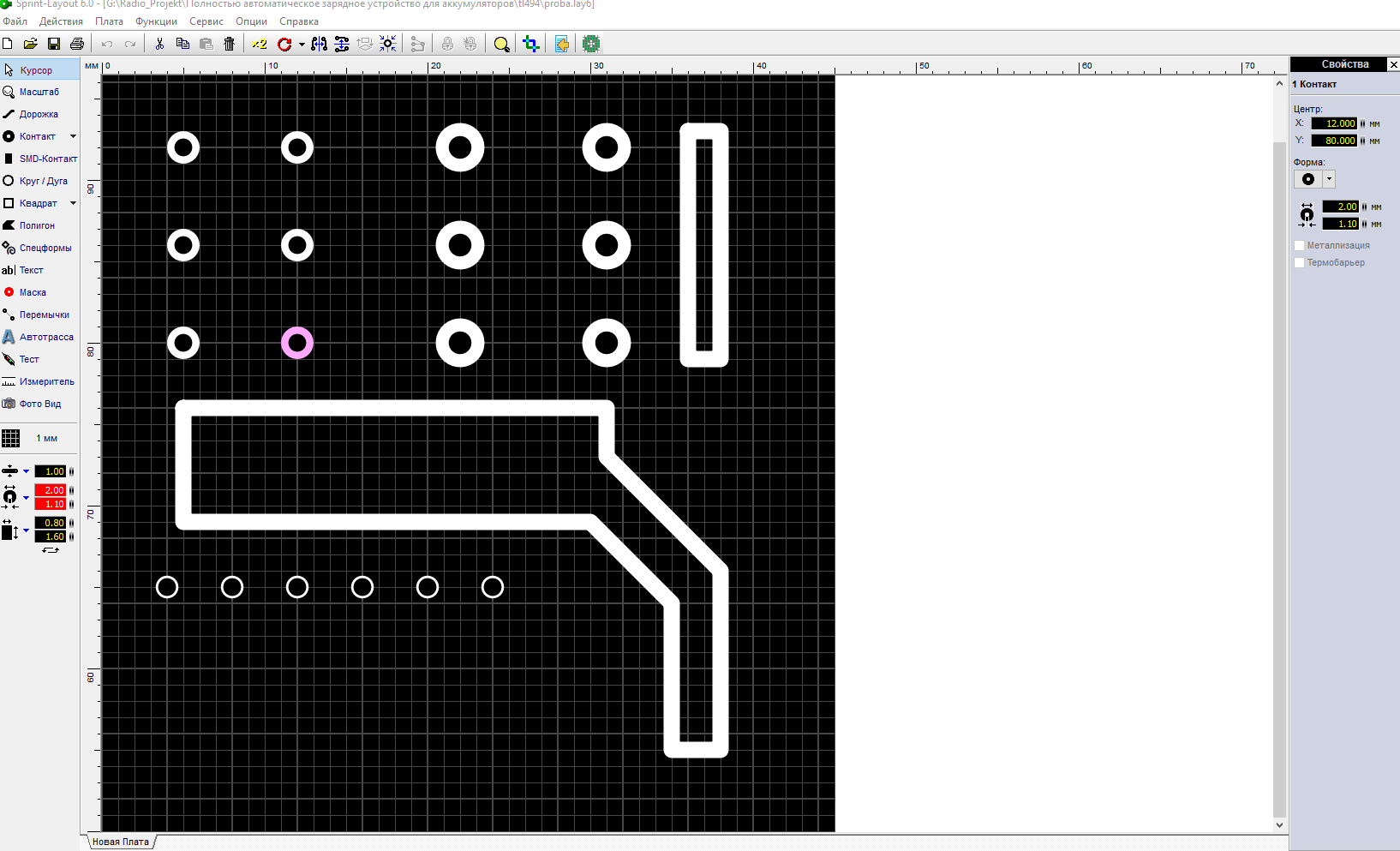This screenshot has width=1400, height=851.
Task: Open the Файл menu
Action: [15, 21]
